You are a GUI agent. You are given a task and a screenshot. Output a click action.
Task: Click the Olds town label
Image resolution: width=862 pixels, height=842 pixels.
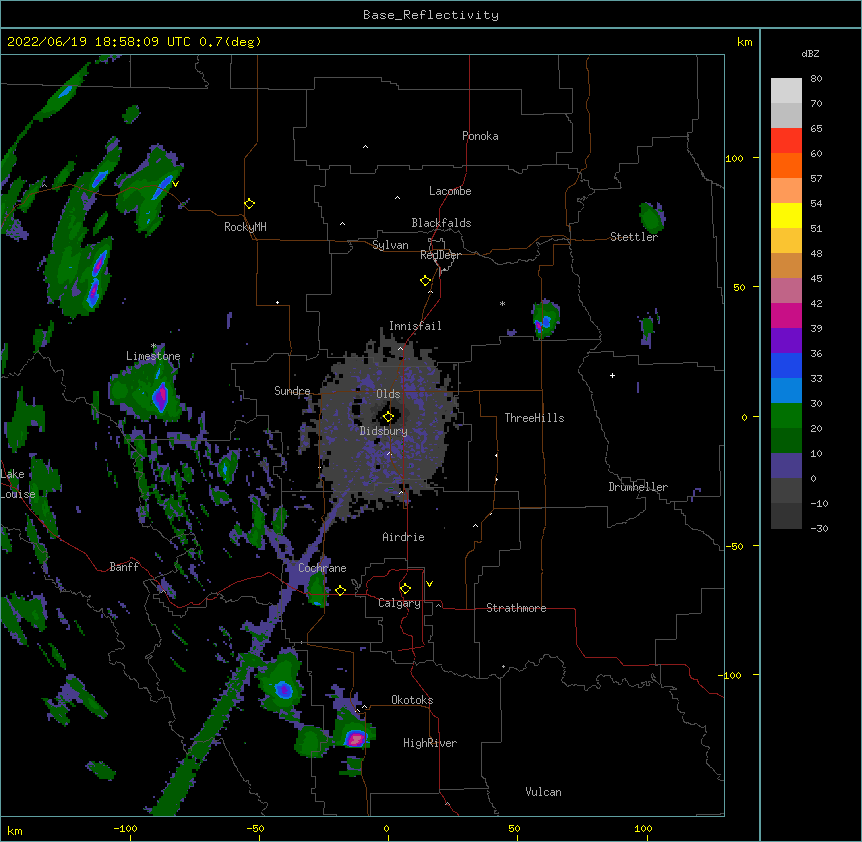point(388,394)
